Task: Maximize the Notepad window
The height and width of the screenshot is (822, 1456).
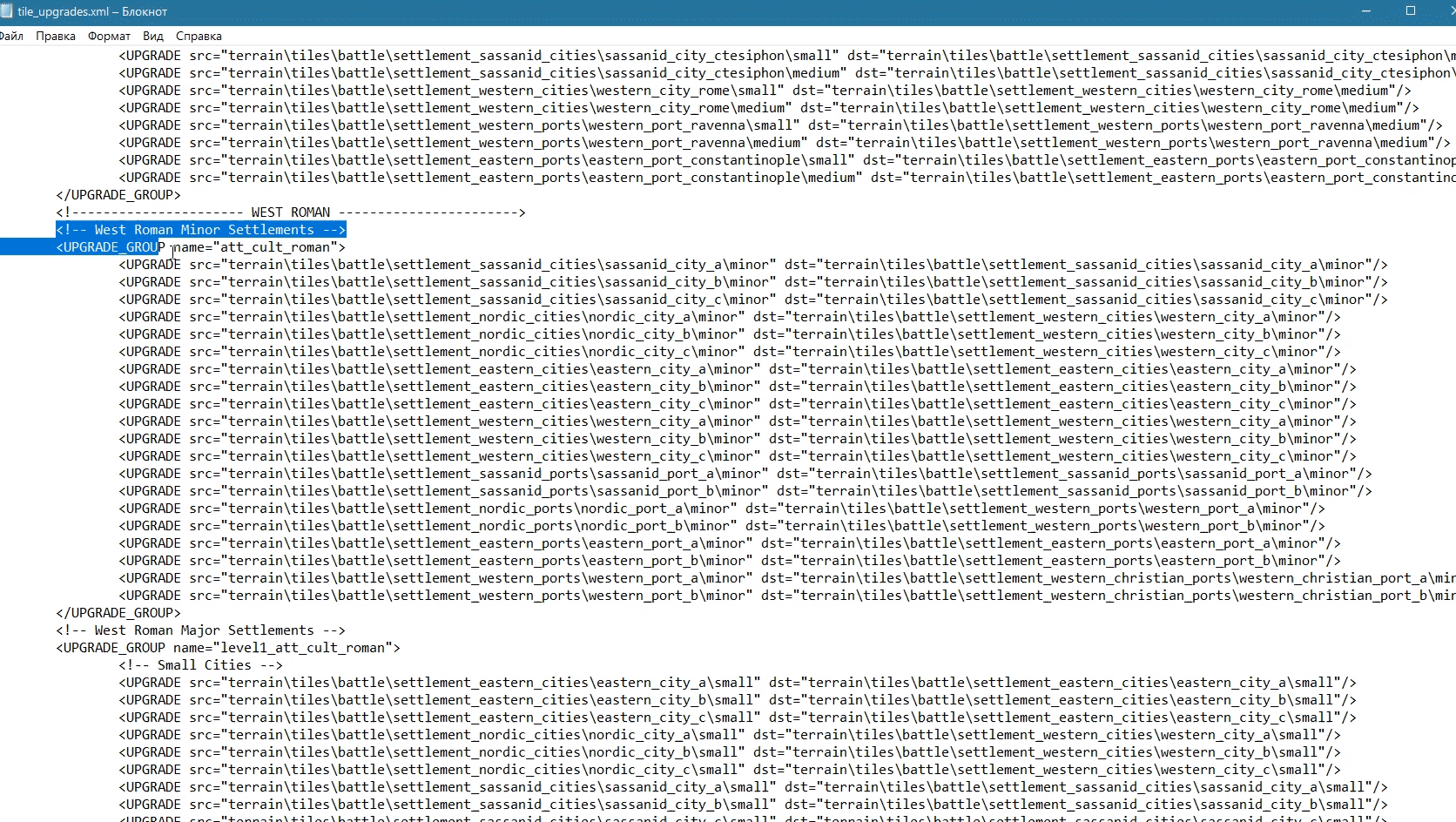Action: 1411,11
